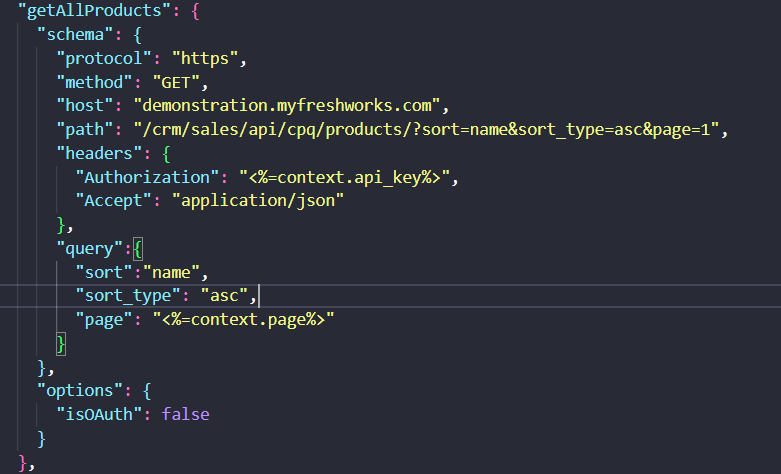Click the highlighted opening brace after "query"
This screenshot has width=781, height=474.
click(x=138, y=248)
